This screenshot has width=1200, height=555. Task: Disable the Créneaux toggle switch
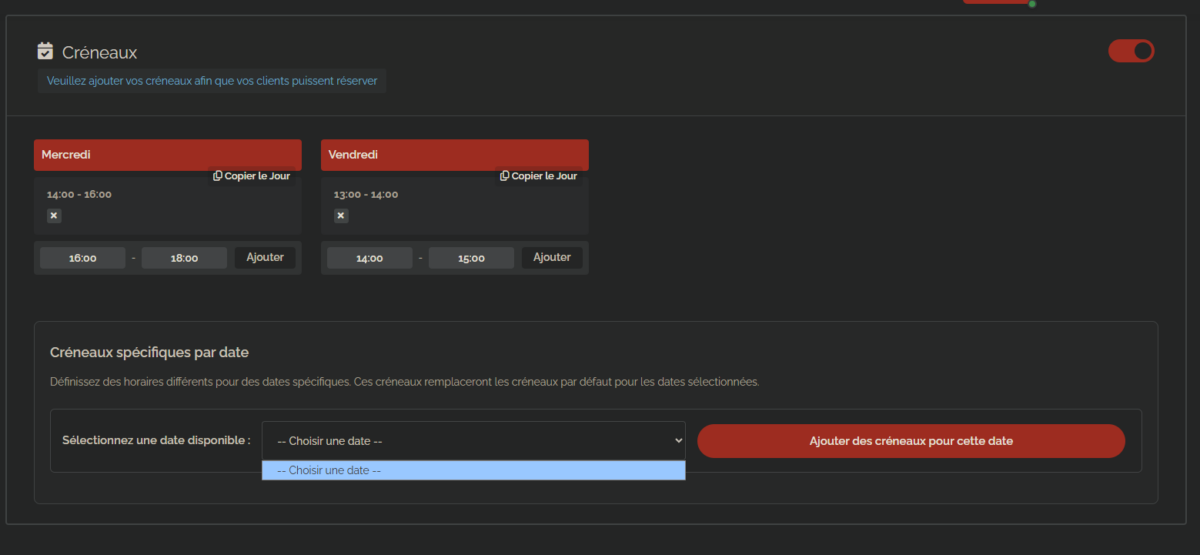click(1131, 51)
